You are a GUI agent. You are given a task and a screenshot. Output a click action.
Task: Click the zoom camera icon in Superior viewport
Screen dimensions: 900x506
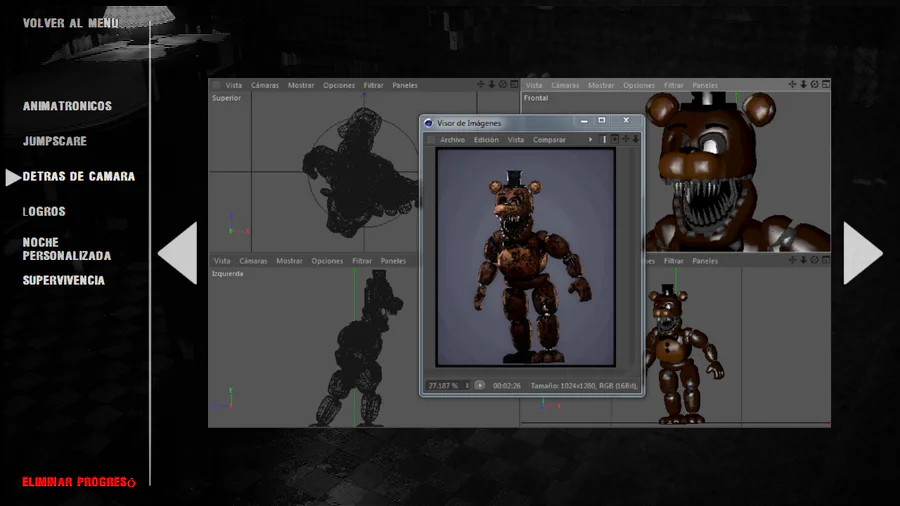click(491, 84)
